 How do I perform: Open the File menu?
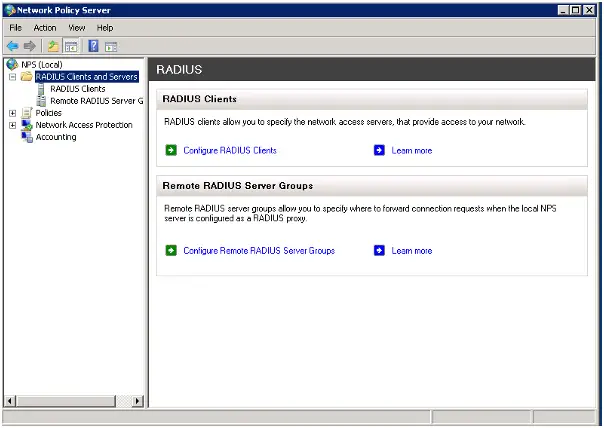pyautogui.click(x=15, y=28)
